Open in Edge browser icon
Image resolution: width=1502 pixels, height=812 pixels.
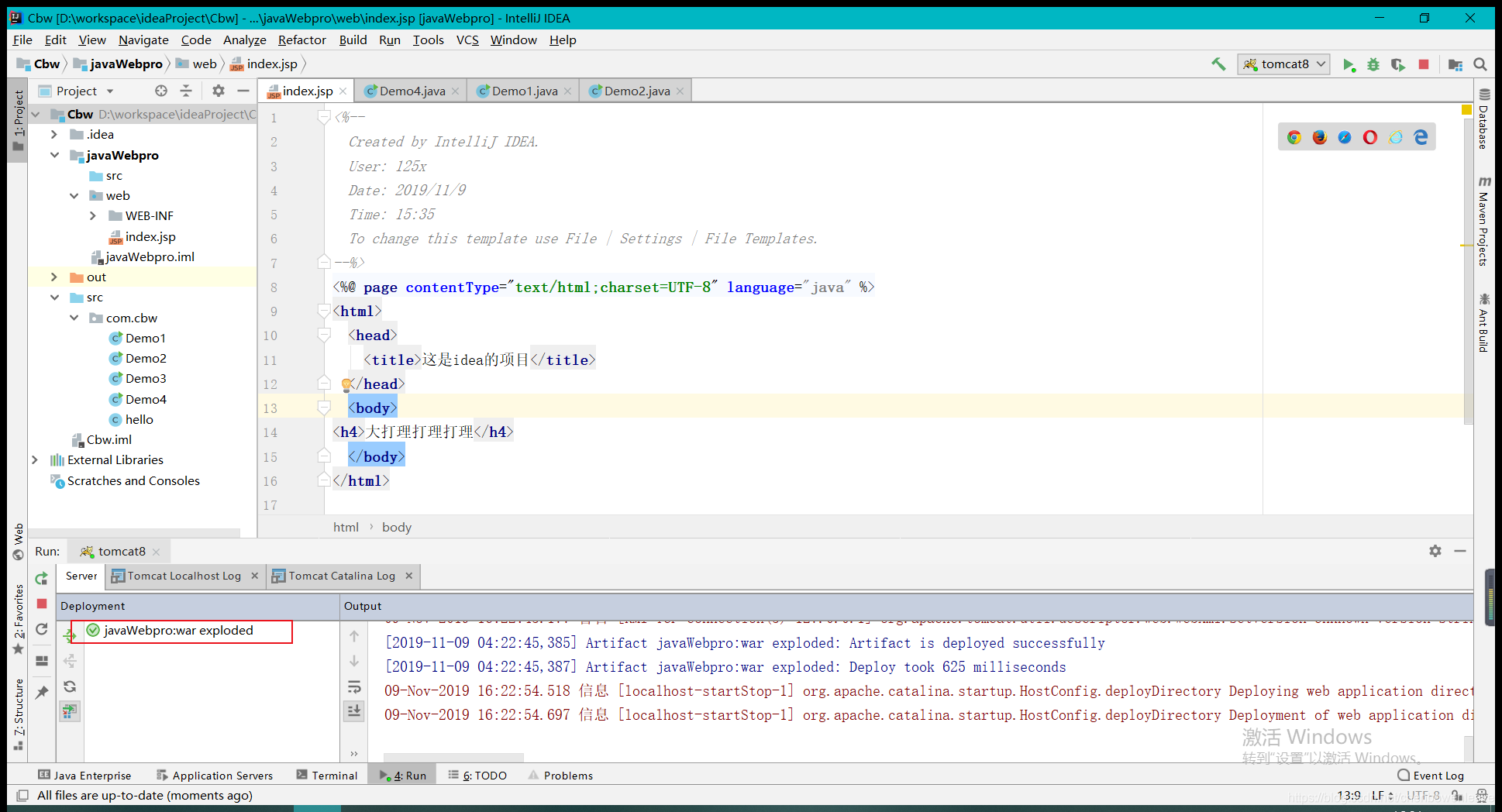(1421, 137)
